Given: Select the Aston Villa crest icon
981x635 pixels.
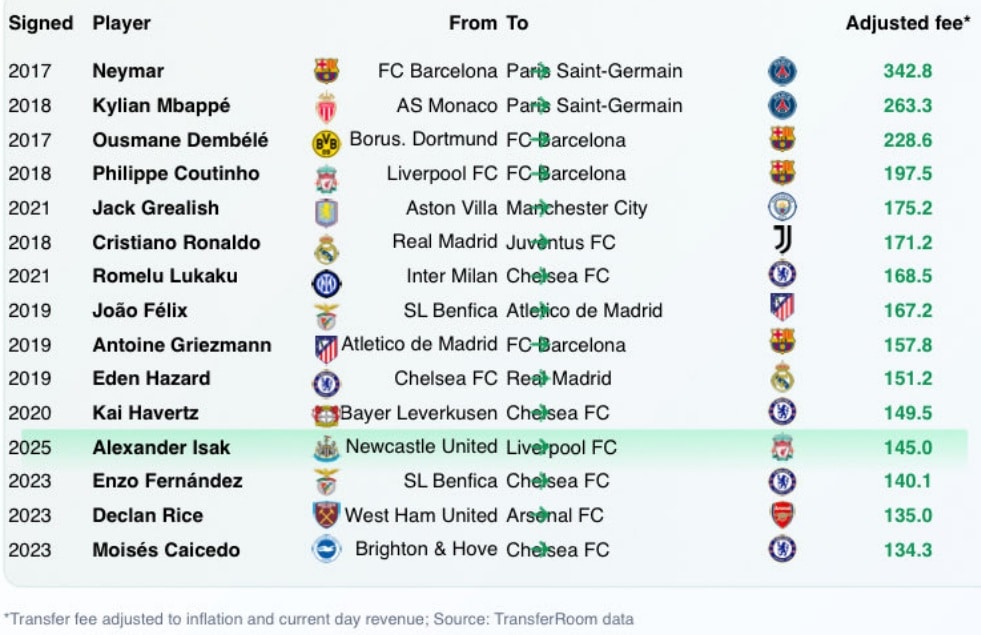Looking at the screenshot, I should [326, 210].
